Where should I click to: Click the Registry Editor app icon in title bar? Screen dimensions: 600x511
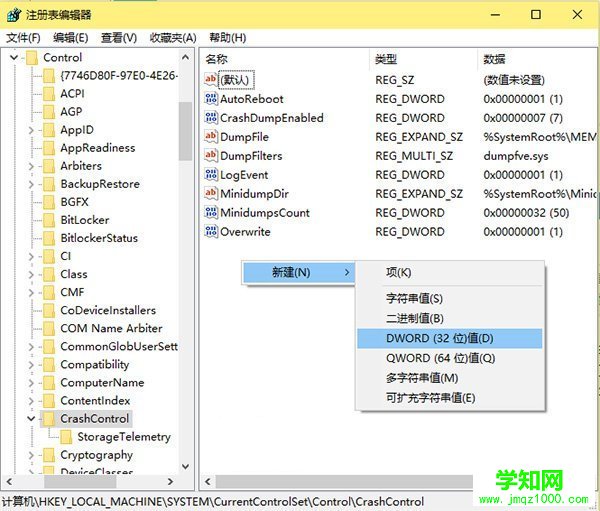(x=14, y=15)
